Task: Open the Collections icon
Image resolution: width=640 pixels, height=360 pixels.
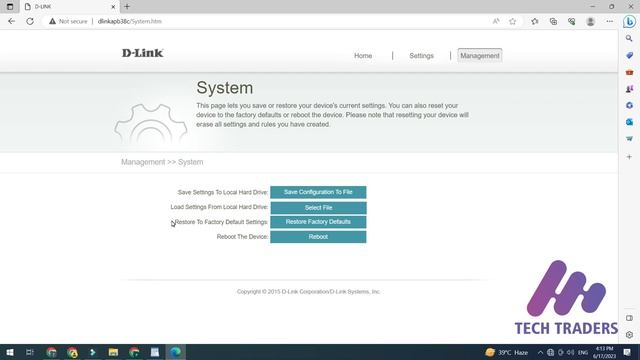Action: (553, 21)
